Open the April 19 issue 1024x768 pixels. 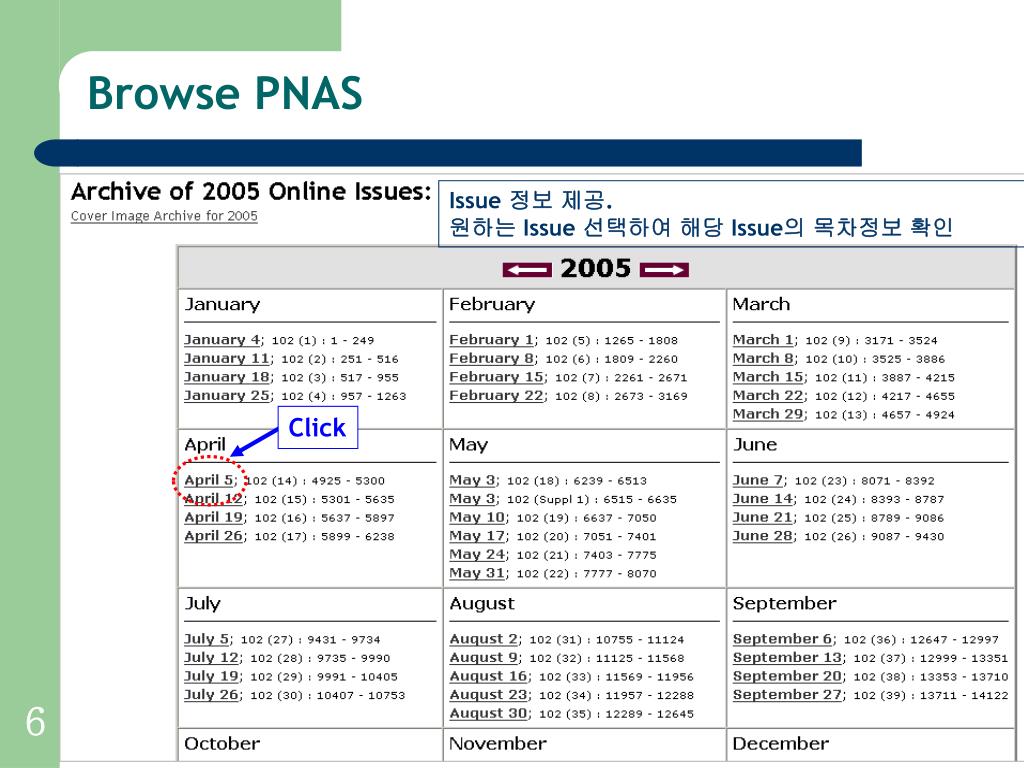214,517
